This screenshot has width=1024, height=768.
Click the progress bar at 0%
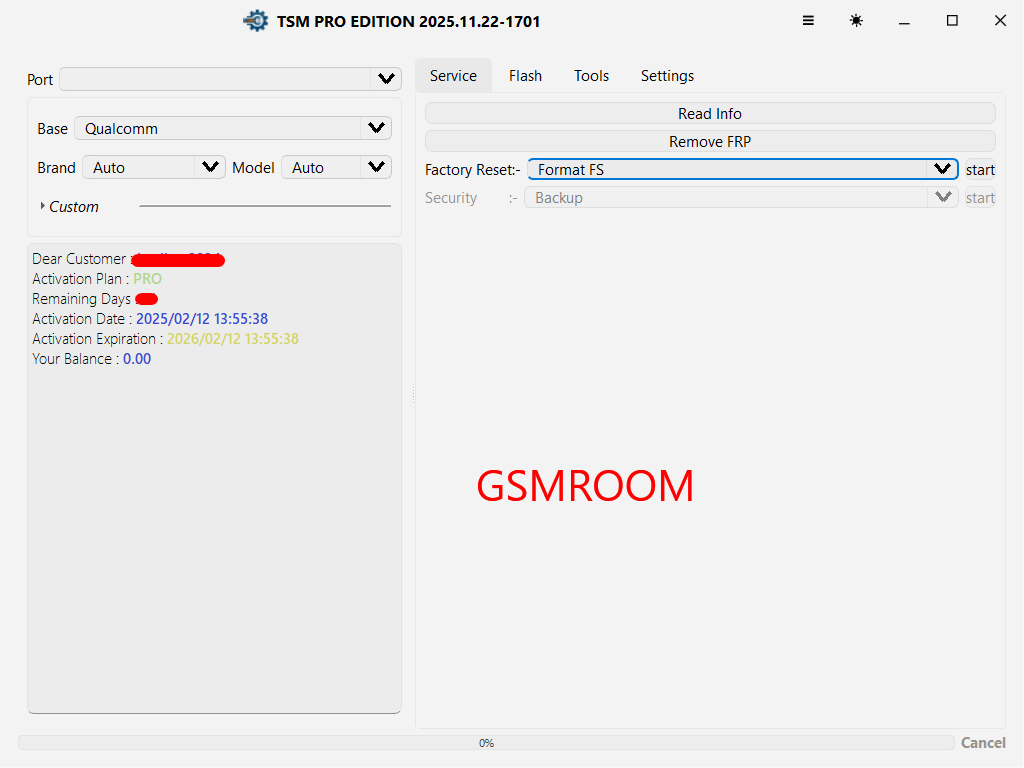point(486,743)
